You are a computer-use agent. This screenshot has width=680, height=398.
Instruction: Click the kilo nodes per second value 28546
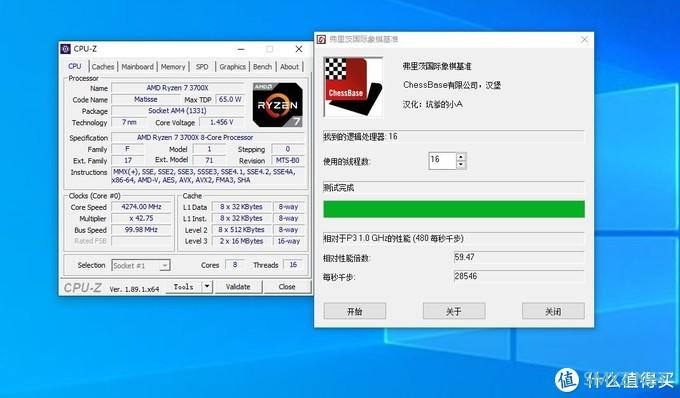[519, 276]
